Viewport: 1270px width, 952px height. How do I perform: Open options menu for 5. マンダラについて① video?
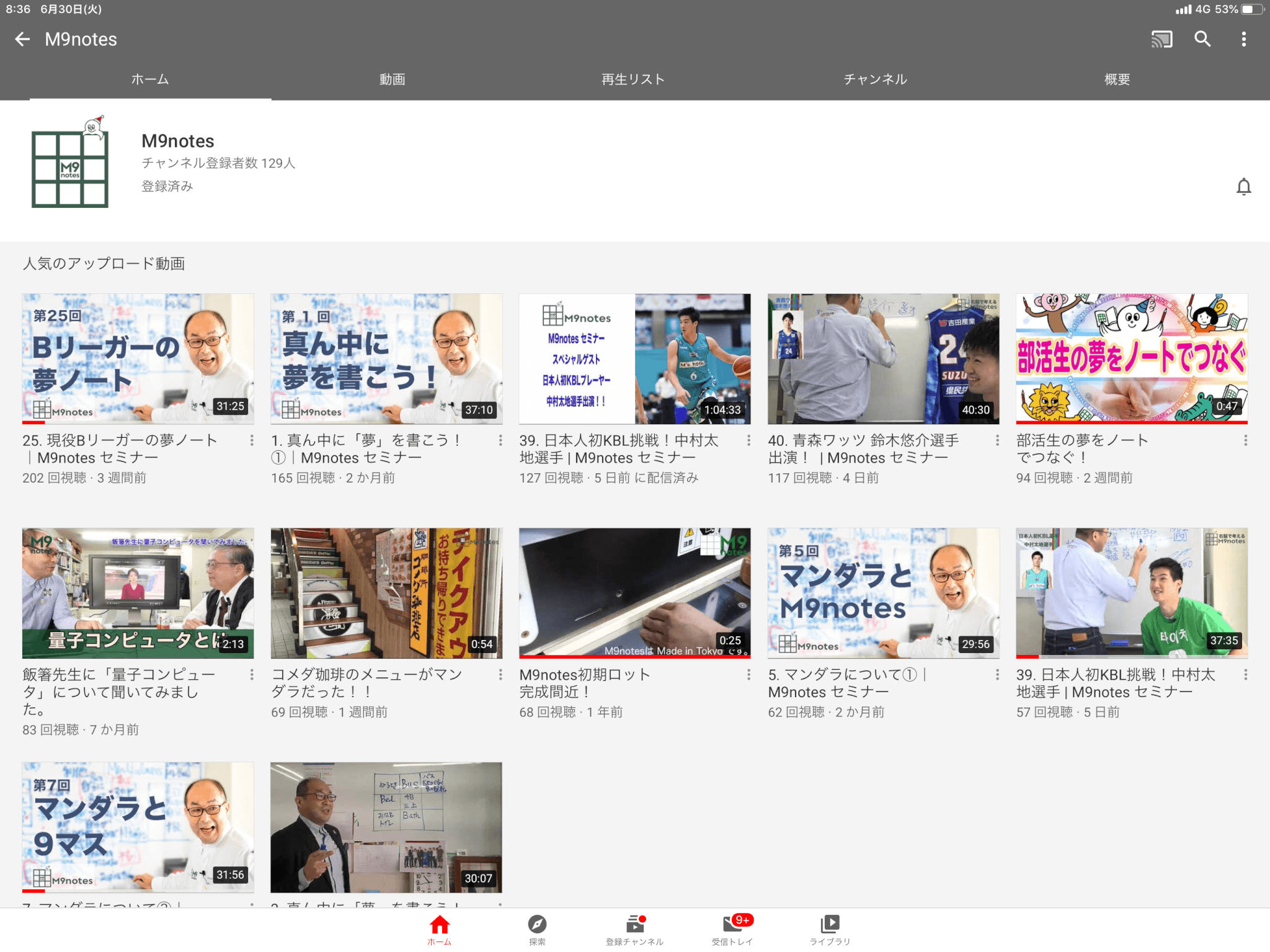[x=997, y=675]
